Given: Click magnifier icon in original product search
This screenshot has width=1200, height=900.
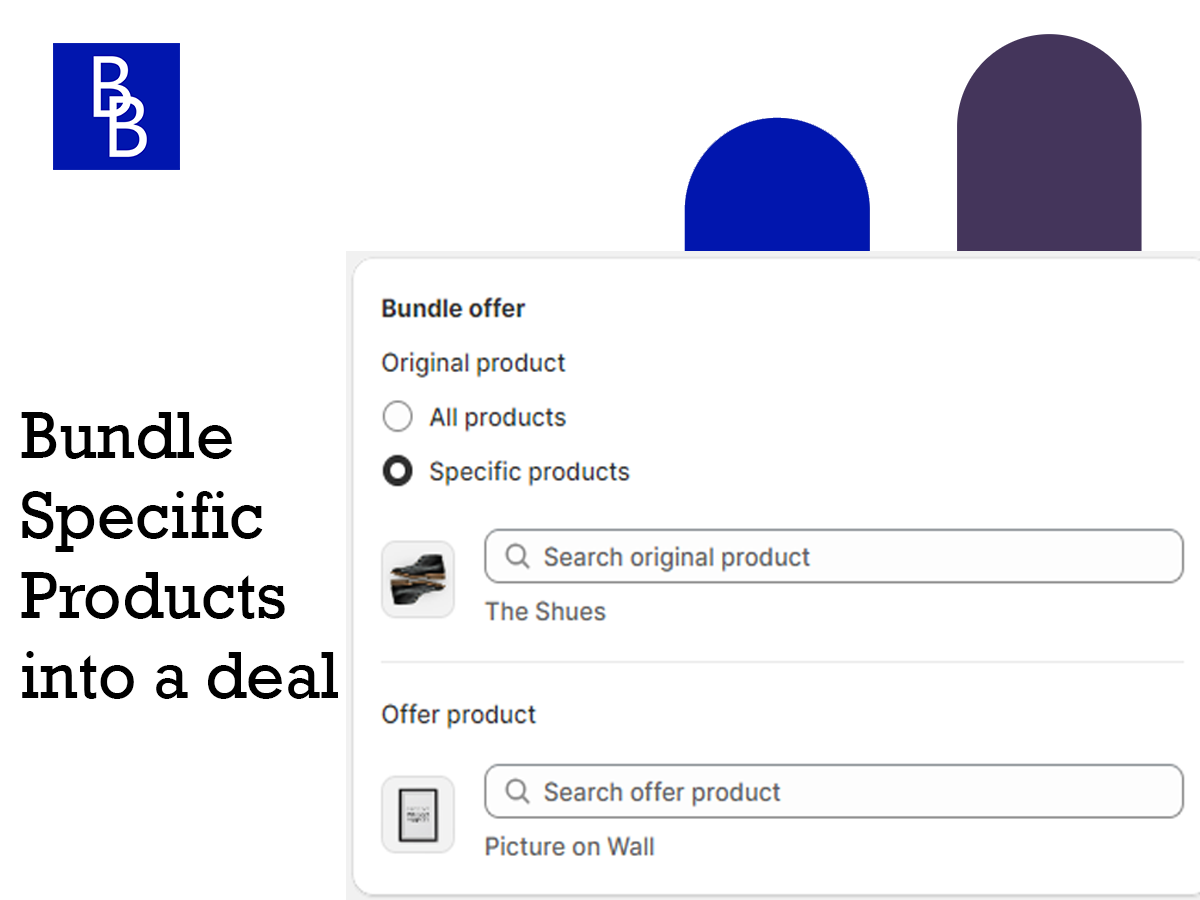Looking at the screenshot, I should click(518, 556).
